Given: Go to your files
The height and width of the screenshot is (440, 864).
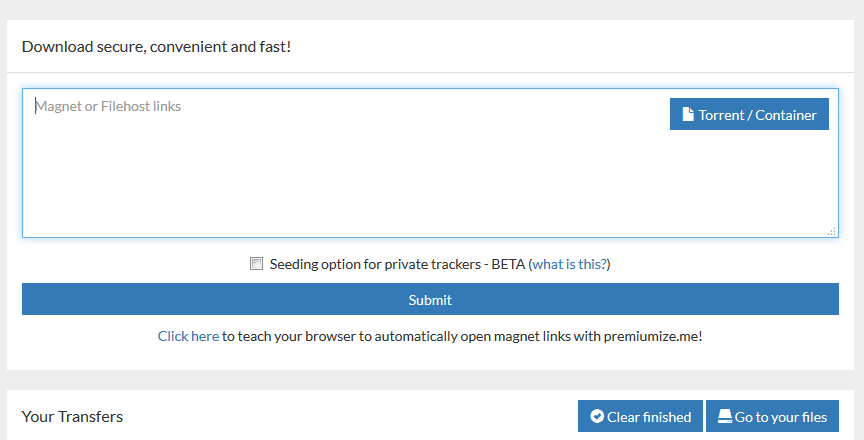Looking at the screenshot, I should [x=773, y=416].
